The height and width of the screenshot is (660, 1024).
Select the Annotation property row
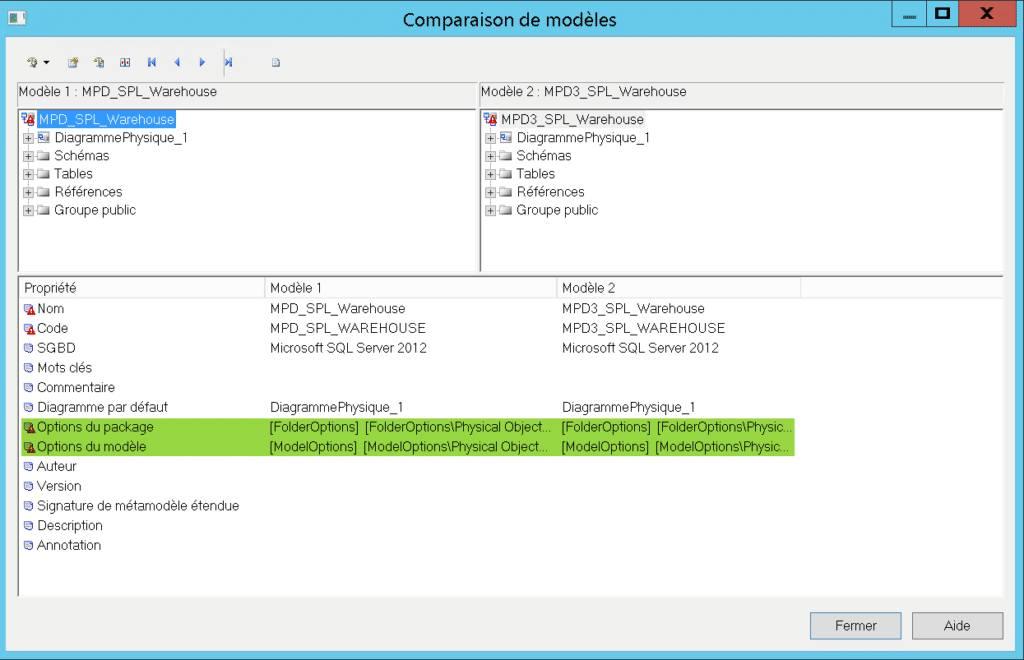coord(408,545)
